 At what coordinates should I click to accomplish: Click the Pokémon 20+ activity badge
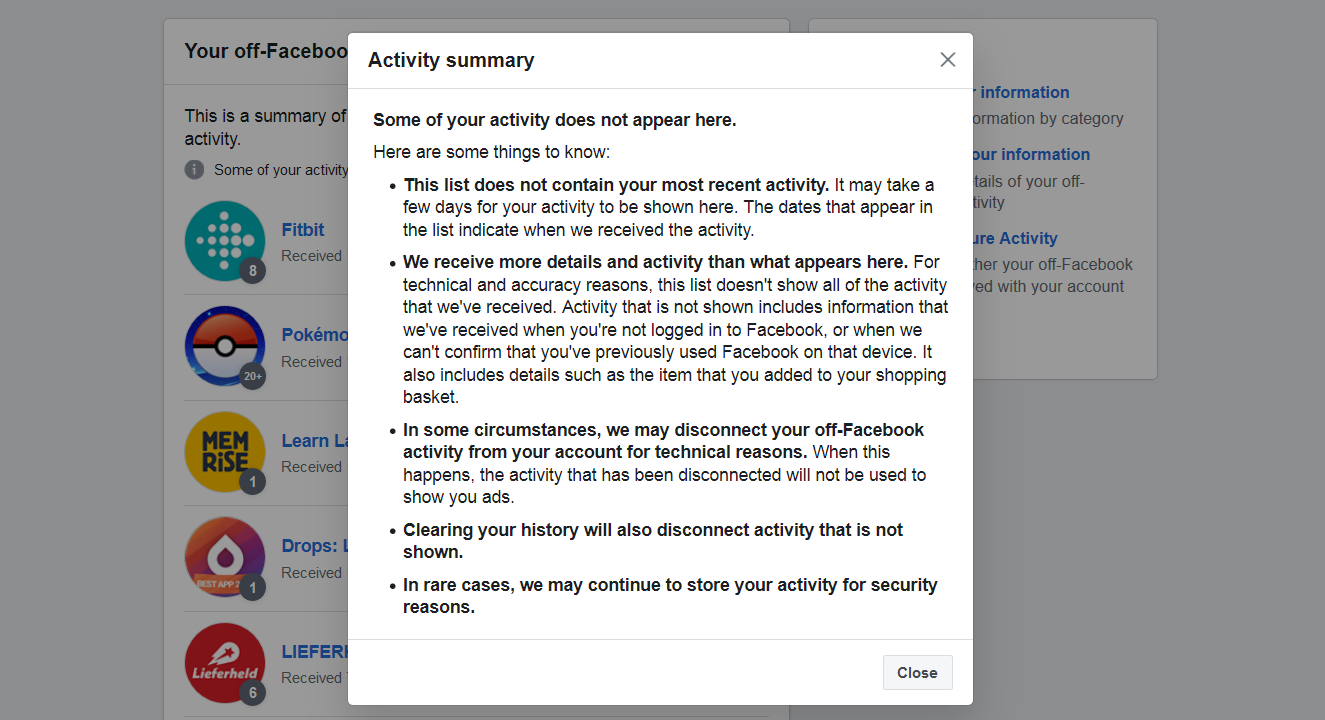[253, 377]
